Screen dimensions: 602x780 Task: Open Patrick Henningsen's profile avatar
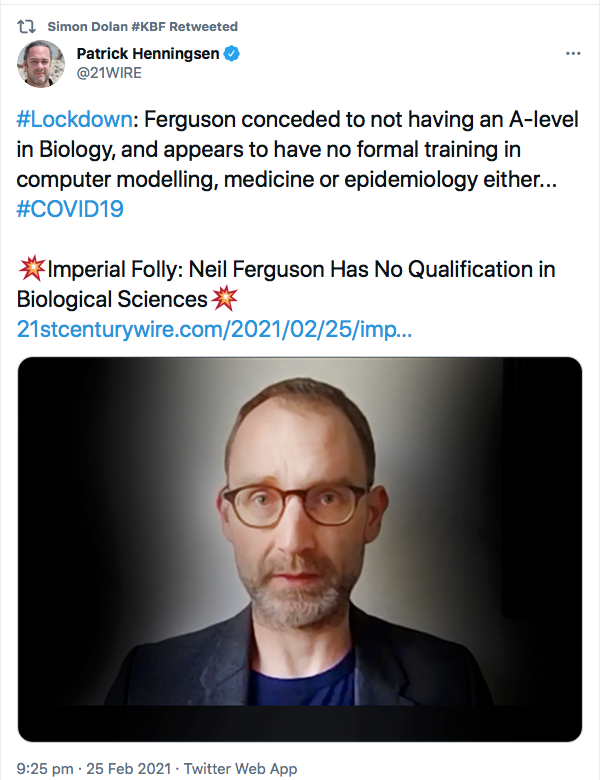tap(41, 64)
